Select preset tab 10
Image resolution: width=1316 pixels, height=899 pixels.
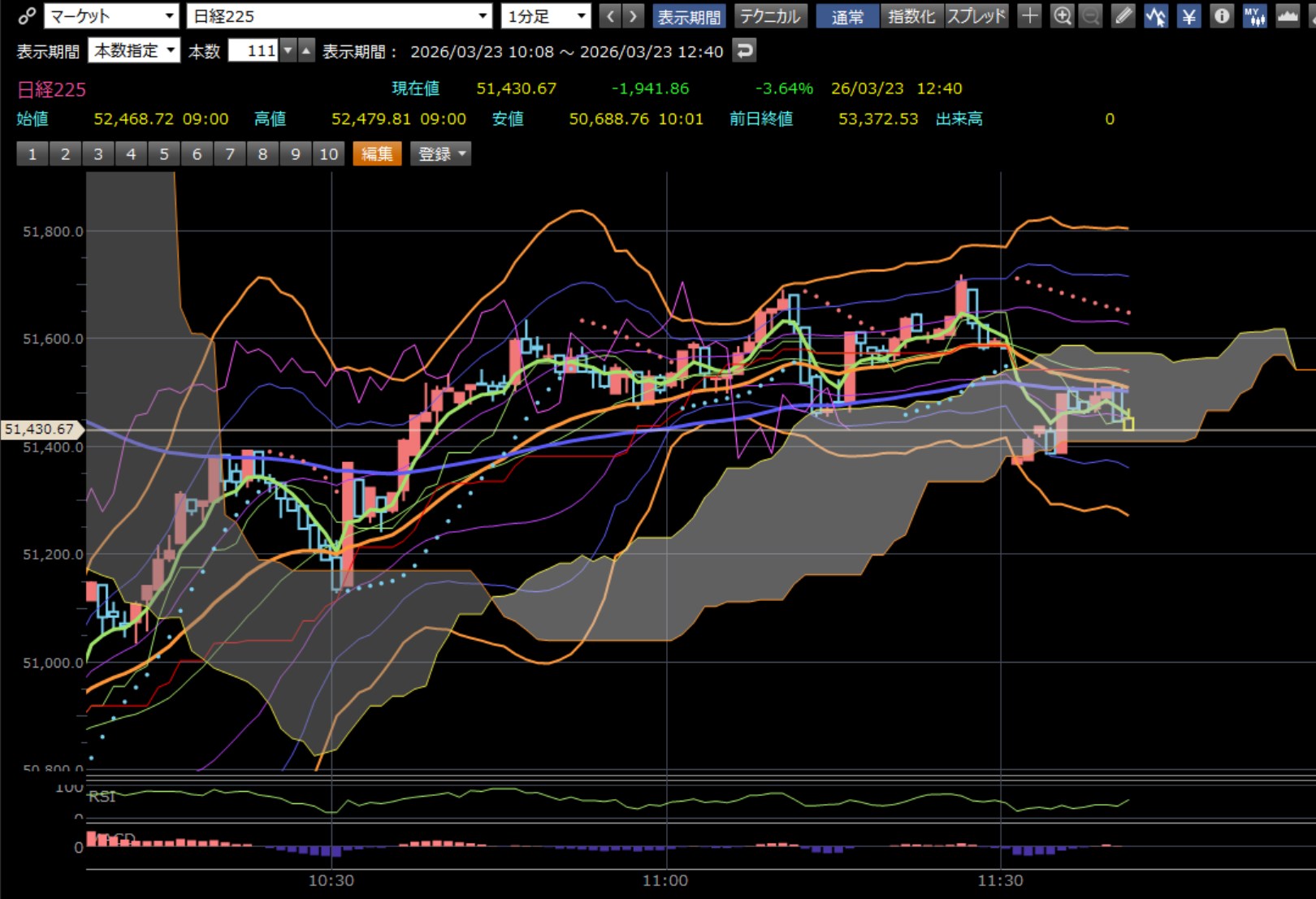(x=328, y=154)
